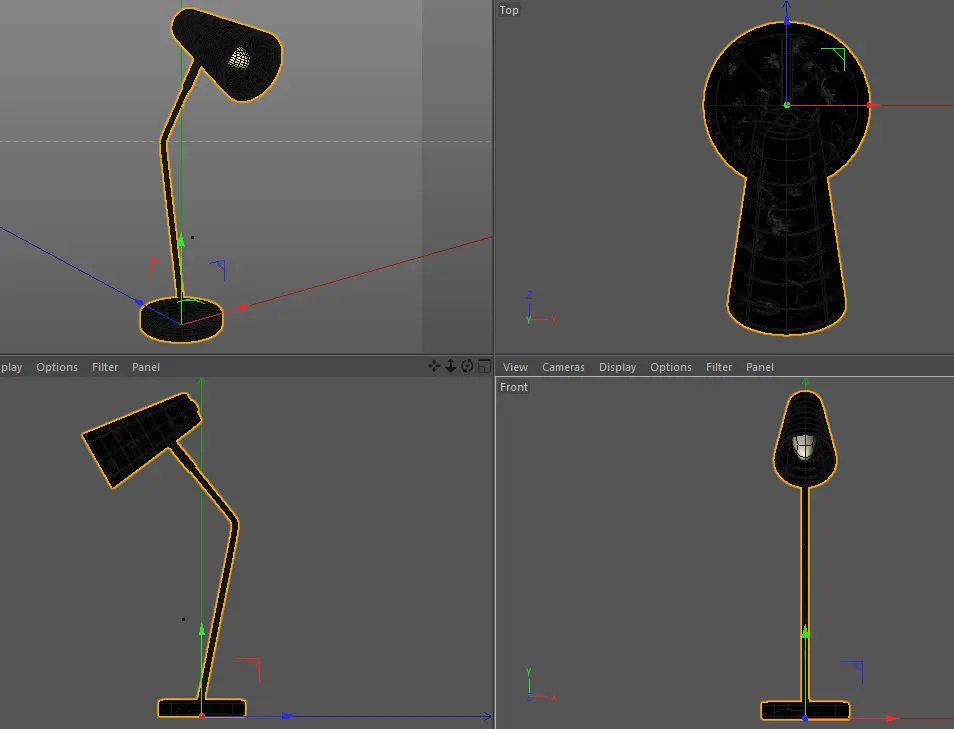
Task: Open the Options menu beside the navigation icons
Action: click(57, 367)
